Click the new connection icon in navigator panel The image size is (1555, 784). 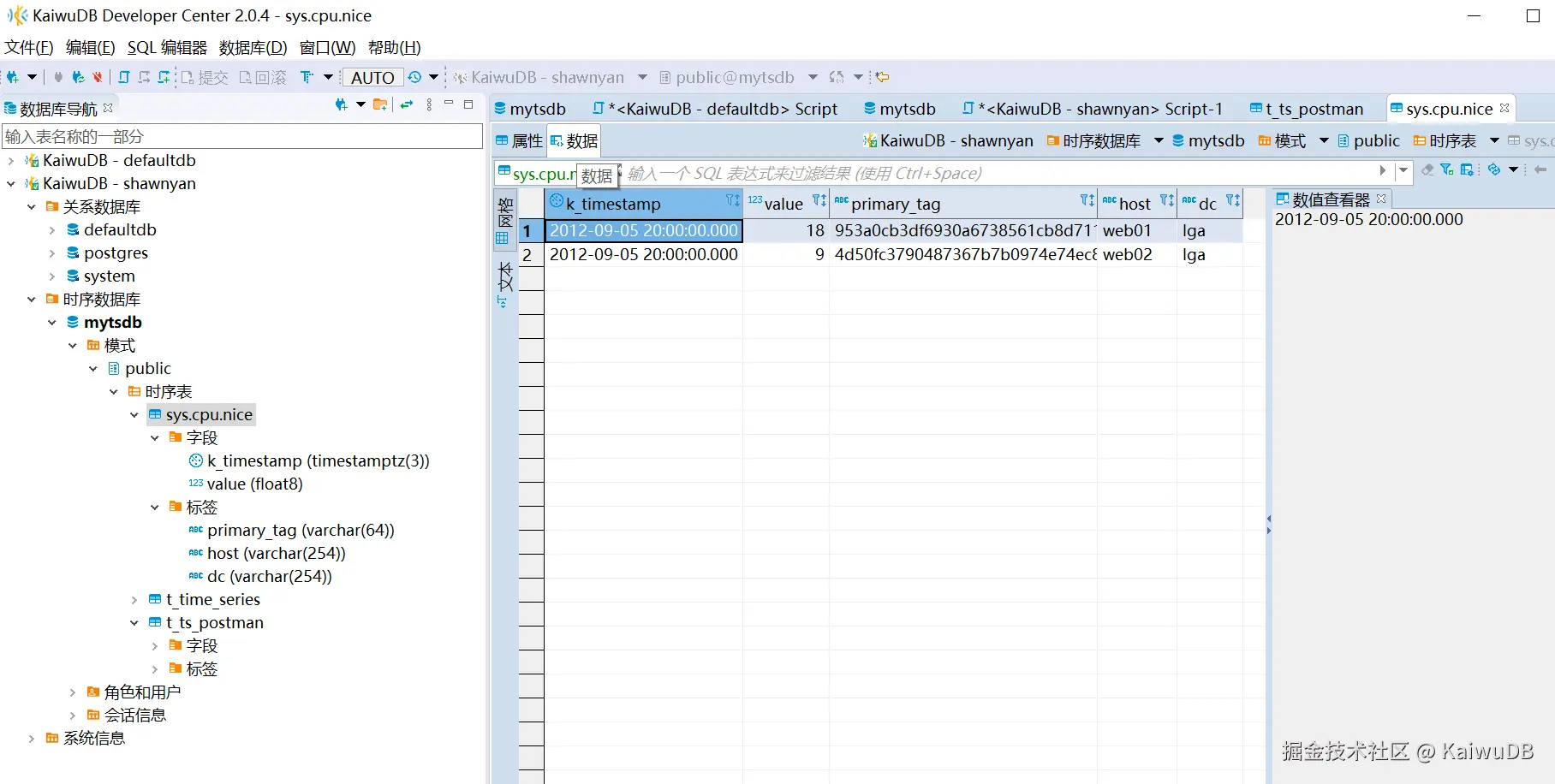pyautogui.click(x=342, y=104)
